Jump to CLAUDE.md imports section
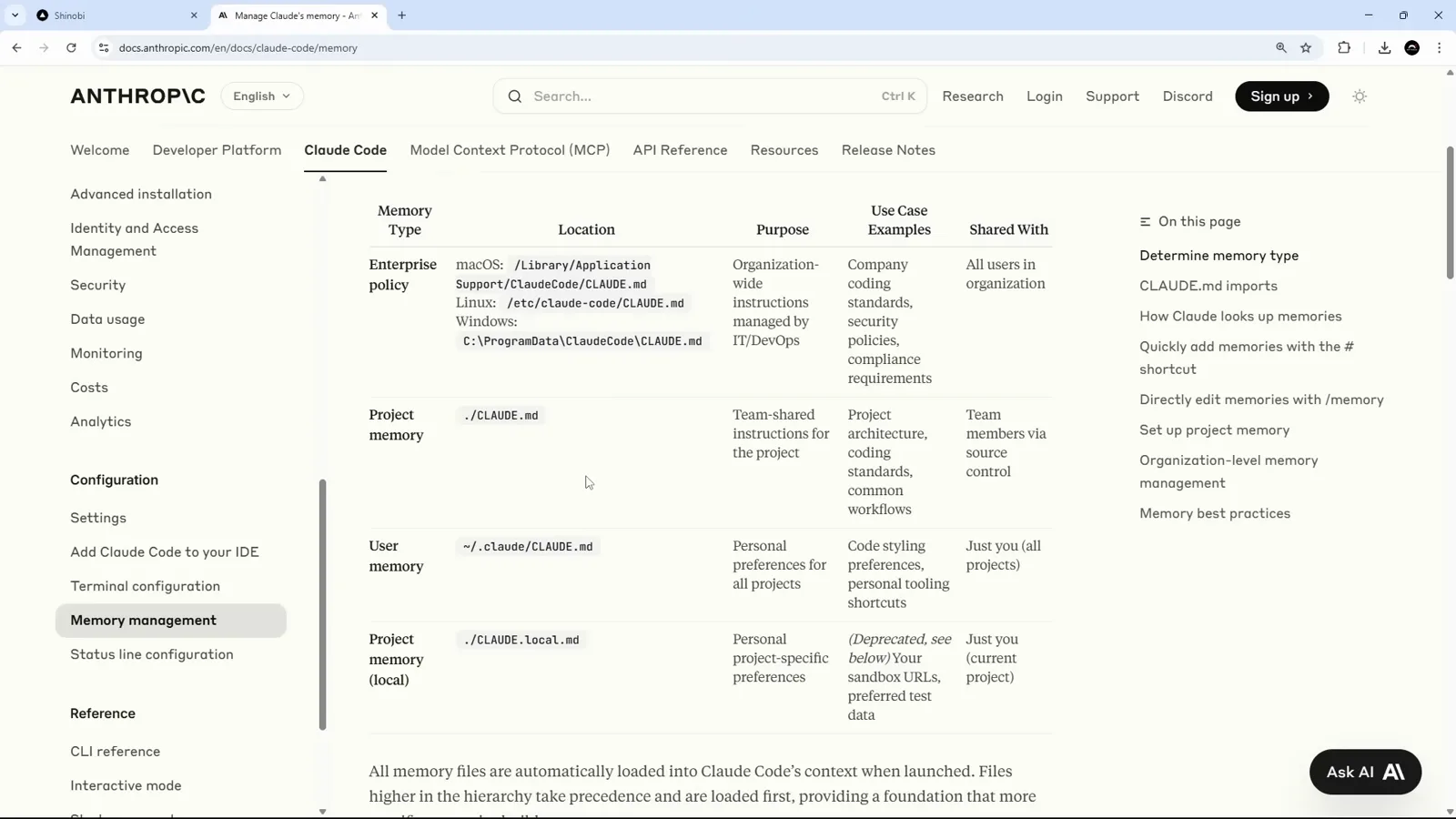 [1208, 286]
